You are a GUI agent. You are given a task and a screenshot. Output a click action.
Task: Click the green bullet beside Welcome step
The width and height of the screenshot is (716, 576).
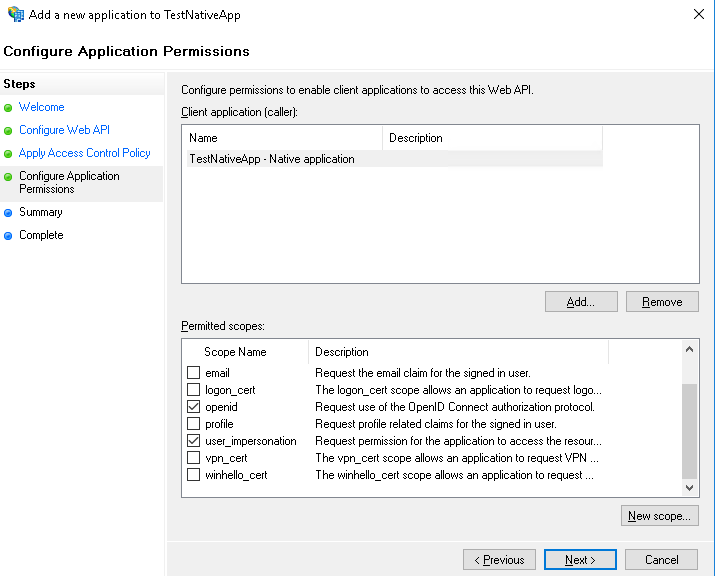(8, 108)
